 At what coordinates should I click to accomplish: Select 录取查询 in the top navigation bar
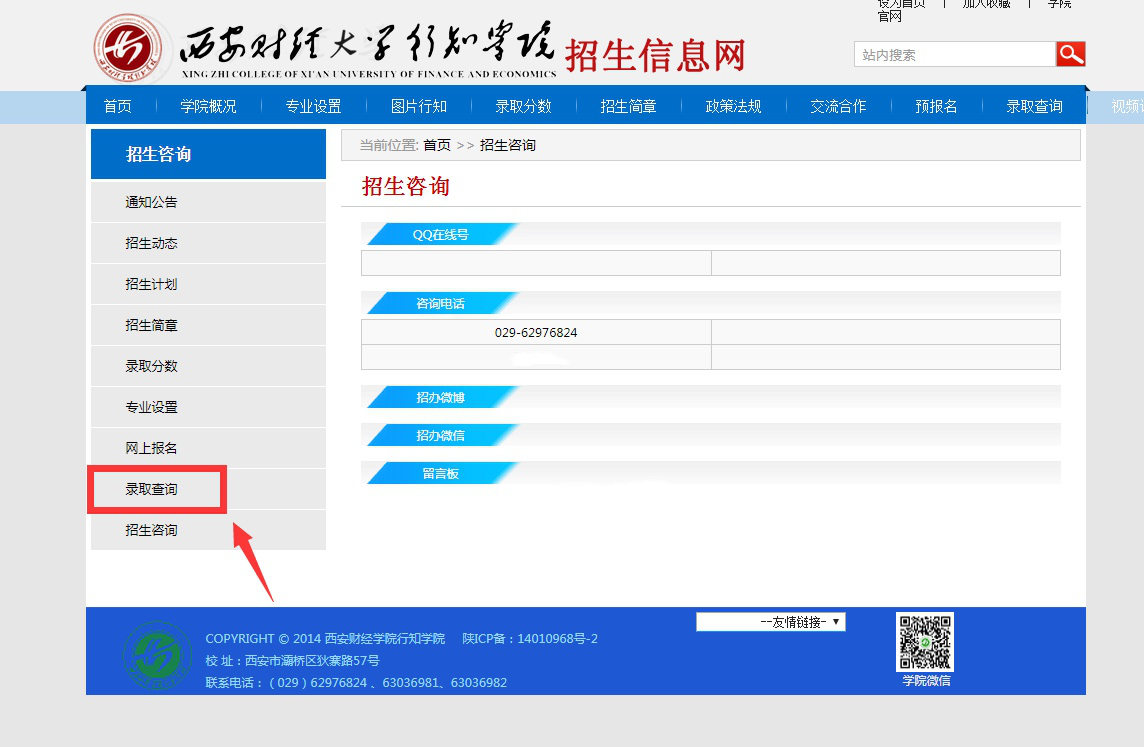click(x=1035, y=107)
